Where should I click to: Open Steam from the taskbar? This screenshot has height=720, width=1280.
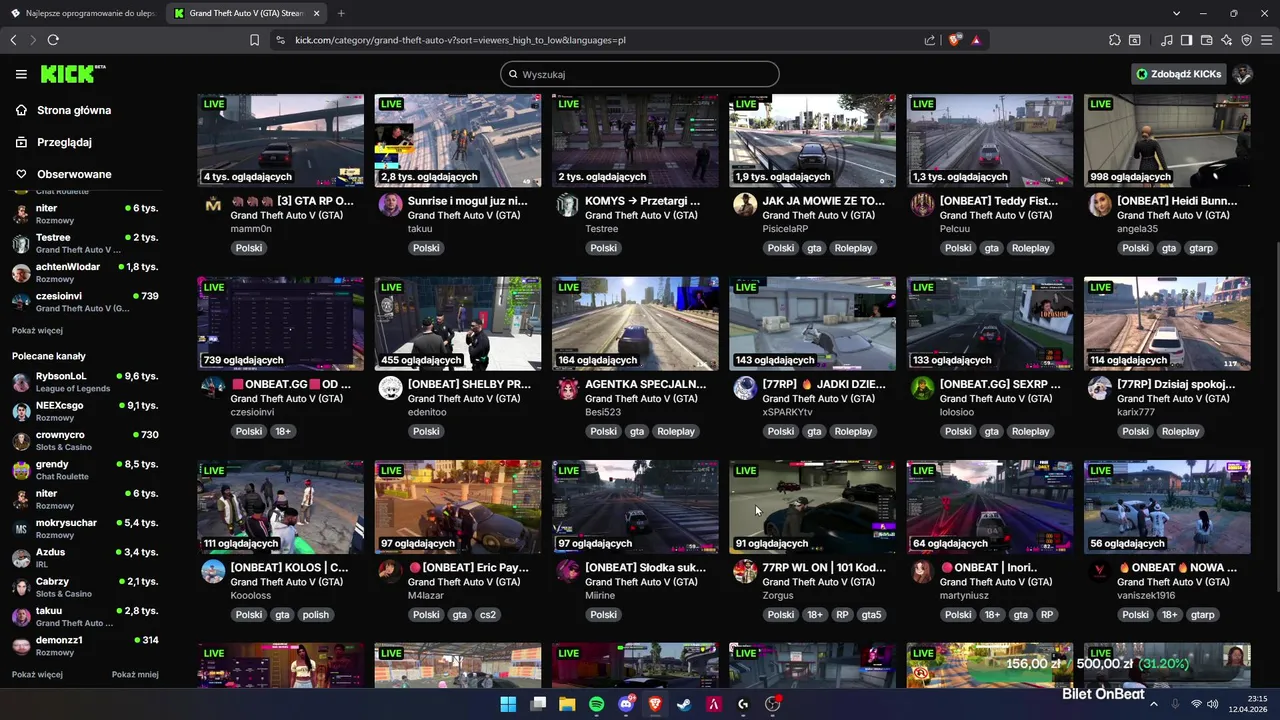pyautogui.click(x=684, y=704)
